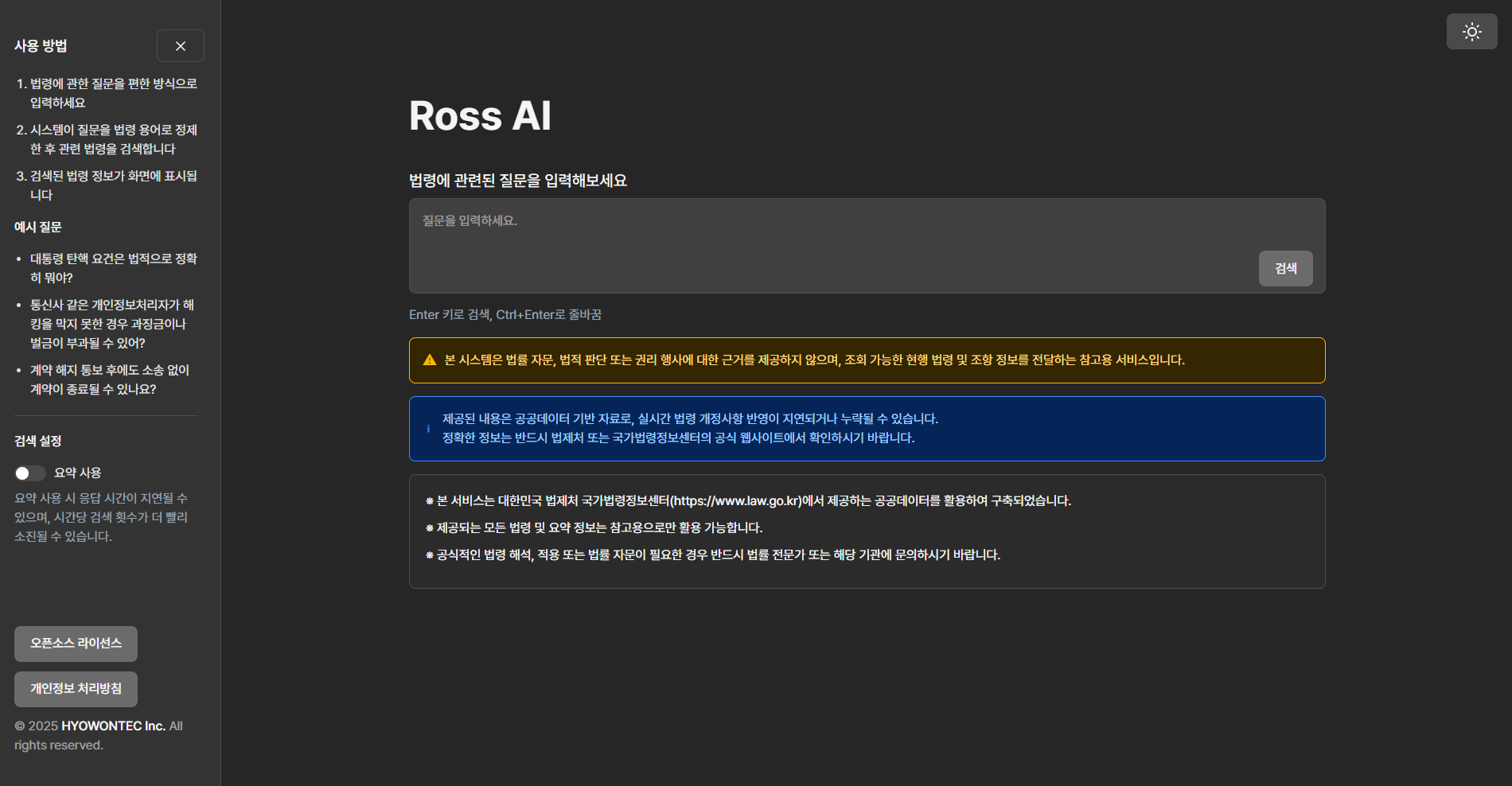Click the 공식적인 법령 해석 note line
Screen dimensions: 1512x786
[x=713, y=555]
